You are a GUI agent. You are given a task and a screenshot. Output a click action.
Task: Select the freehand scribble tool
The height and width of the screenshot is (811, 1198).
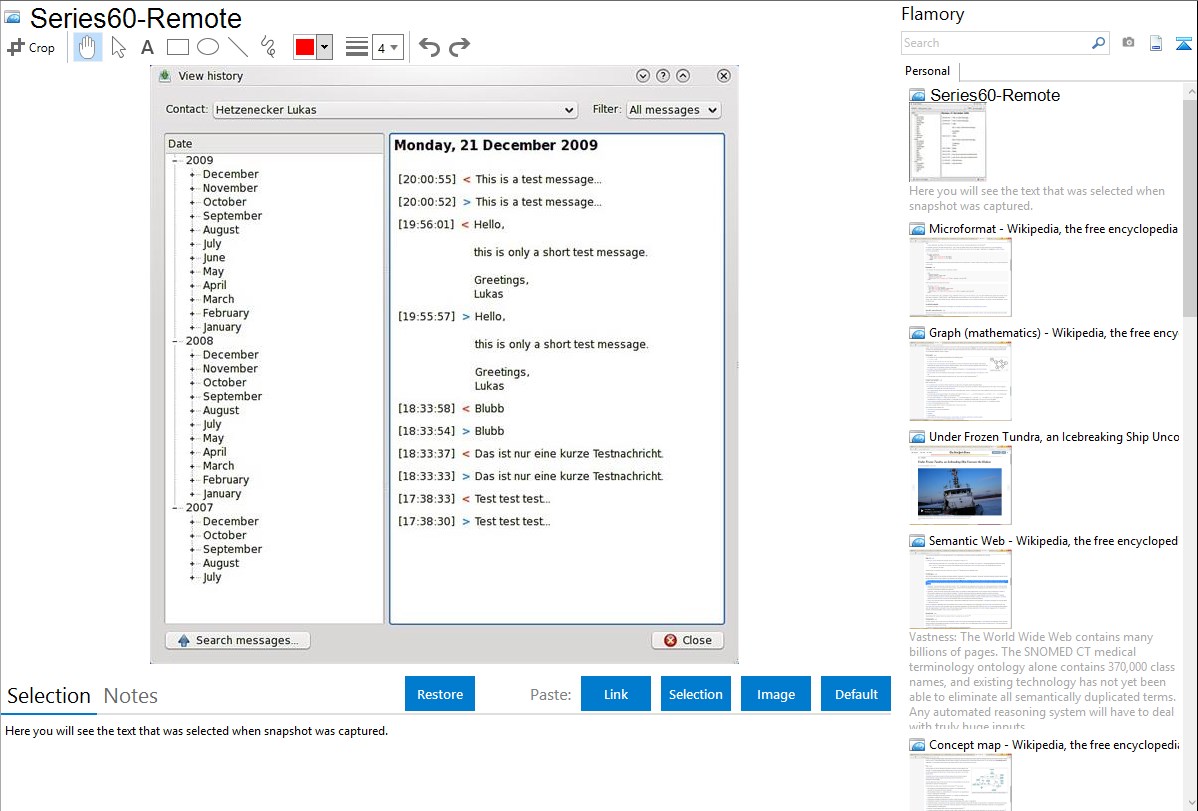pyautogui.click(x=268, y=47)
